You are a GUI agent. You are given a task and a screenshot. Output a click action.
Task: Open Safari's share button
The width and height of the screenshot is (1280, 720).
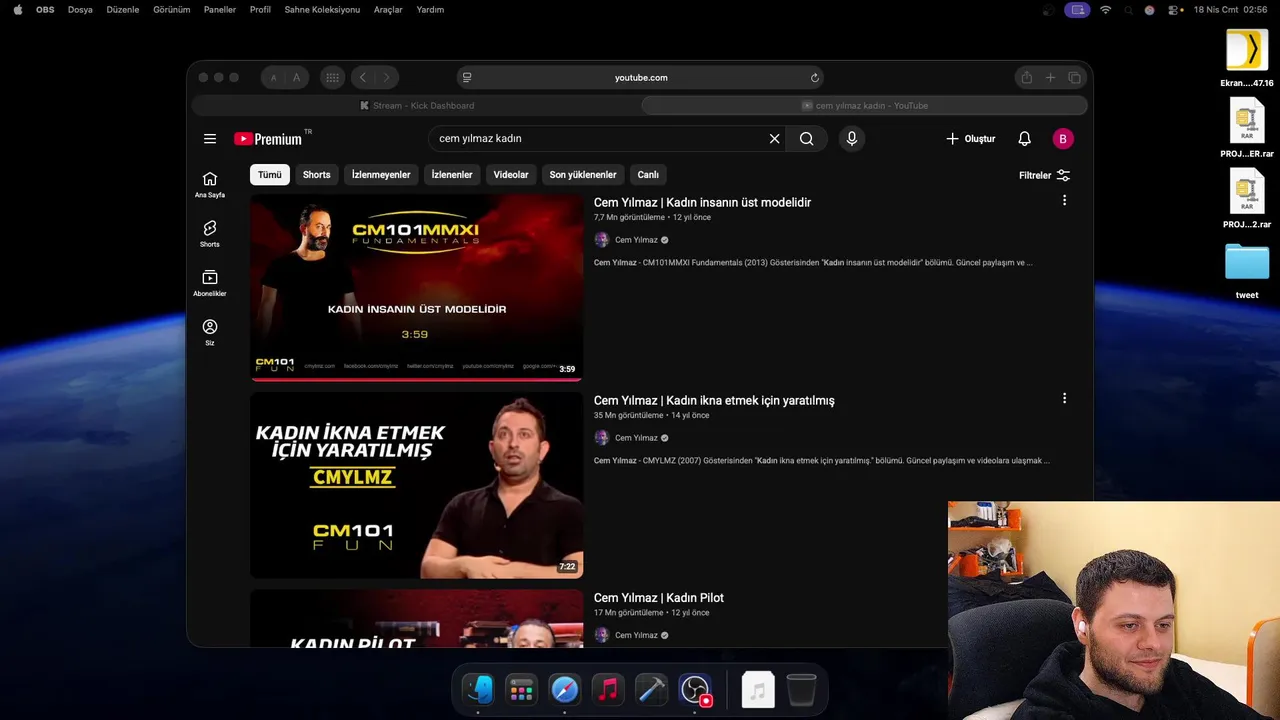pos(1026,78)
